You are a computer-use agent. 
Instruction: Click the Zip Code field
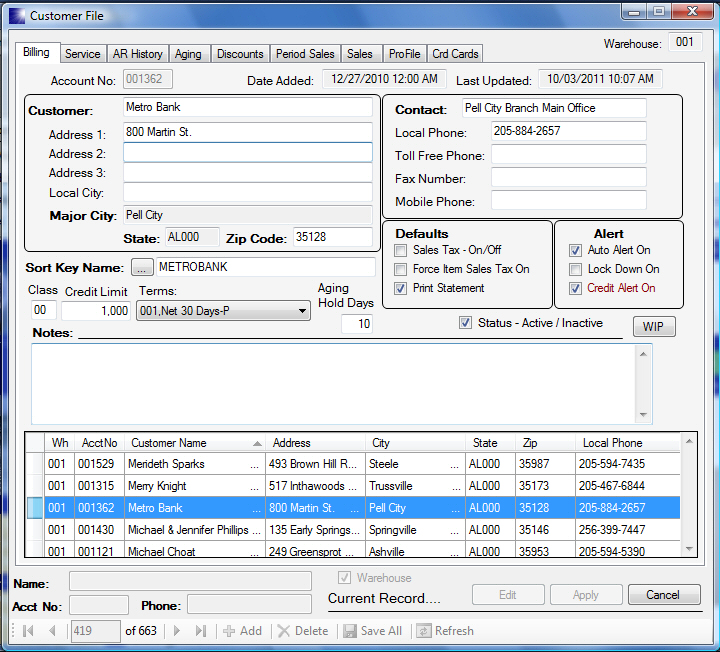point(332,237)
